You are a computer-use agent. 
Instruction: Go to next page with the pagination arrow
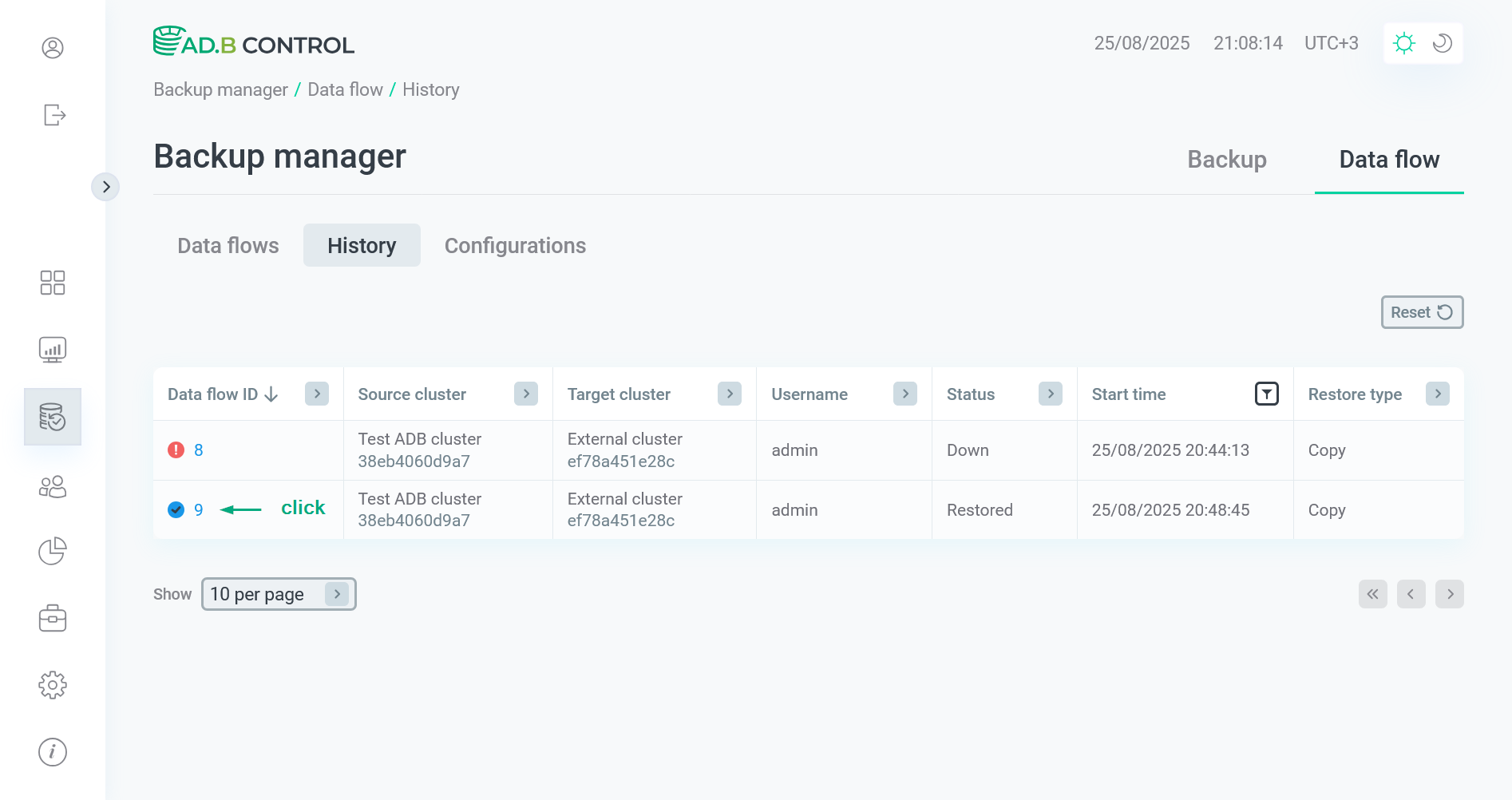click(x=1450, y=594)
